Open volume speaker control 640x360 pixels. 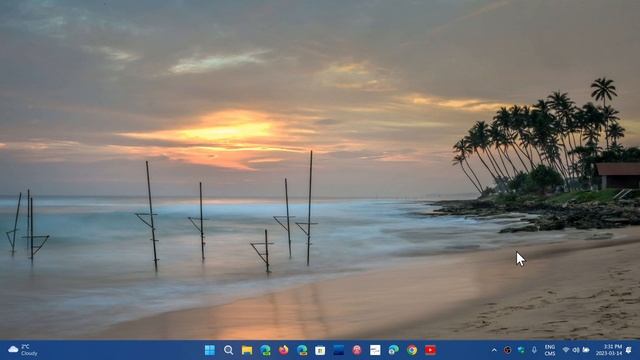pyautogui.click(x=576, y=350)
